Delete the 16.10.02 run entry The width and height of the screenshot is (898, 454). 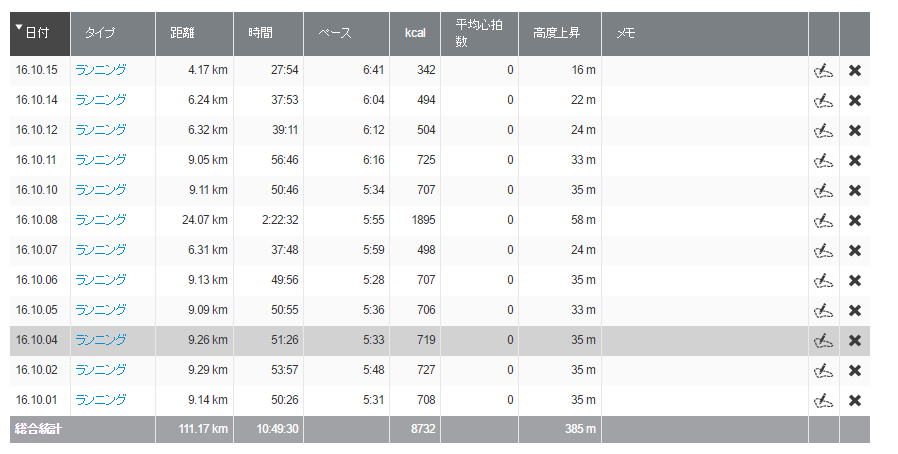click(854, 370)
